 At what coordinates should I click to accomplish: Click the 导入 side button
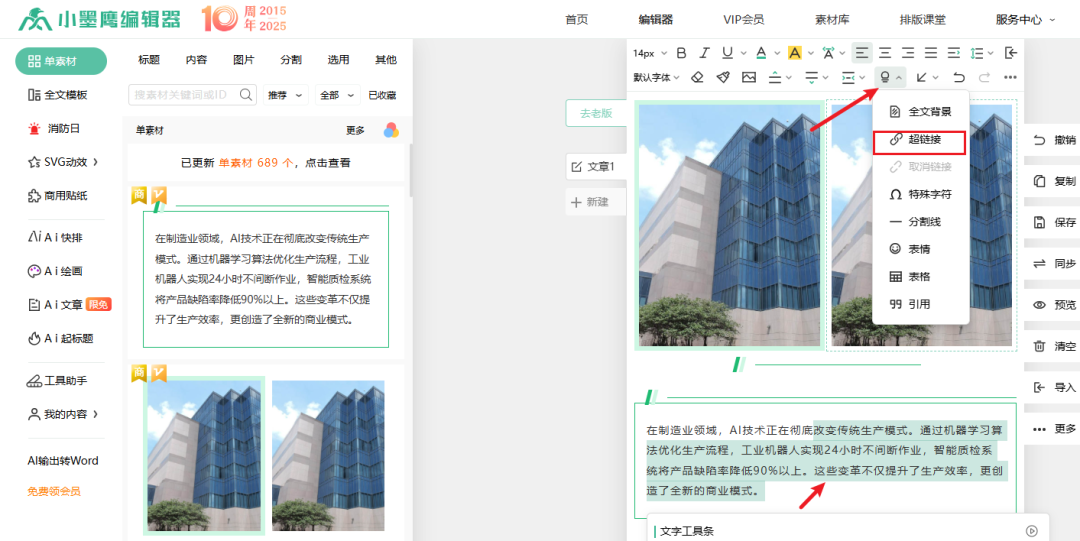(1054, 387)
